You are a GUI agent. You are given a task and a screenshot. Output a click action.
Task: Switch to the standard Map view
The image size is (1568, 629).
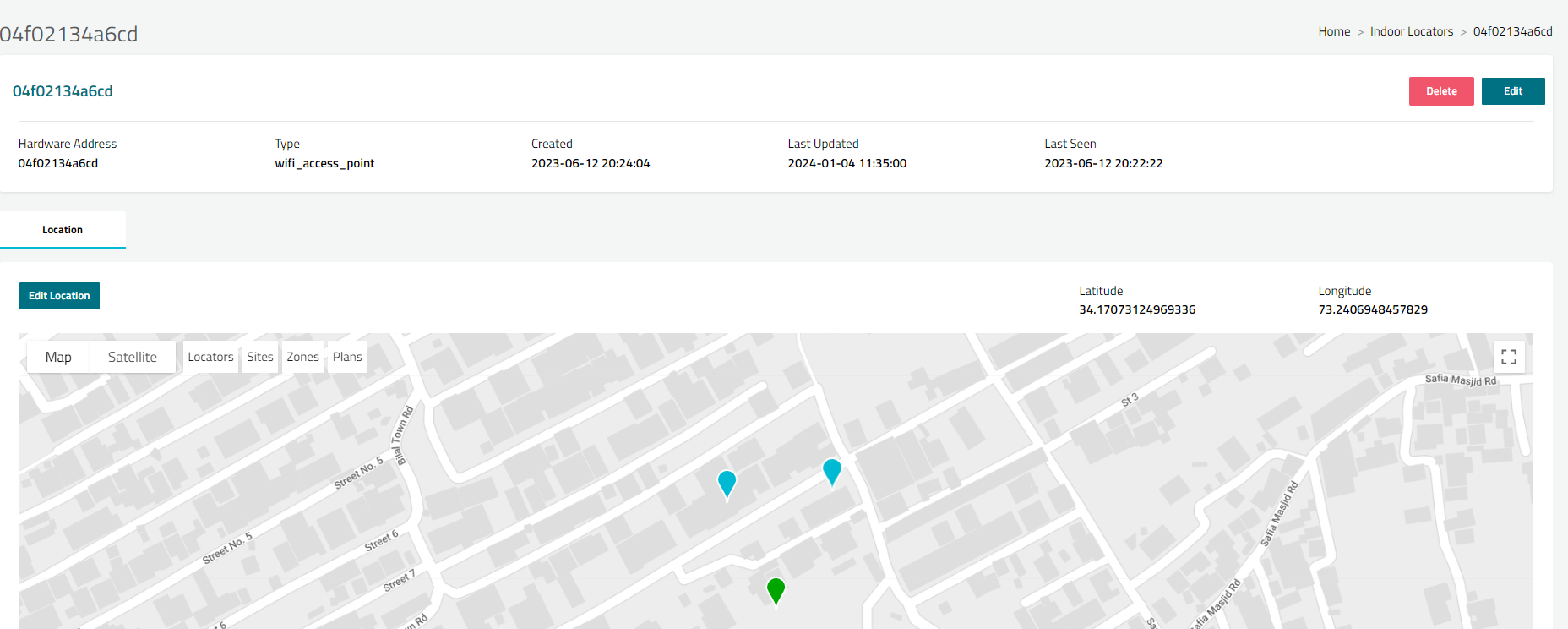point(58,357)
